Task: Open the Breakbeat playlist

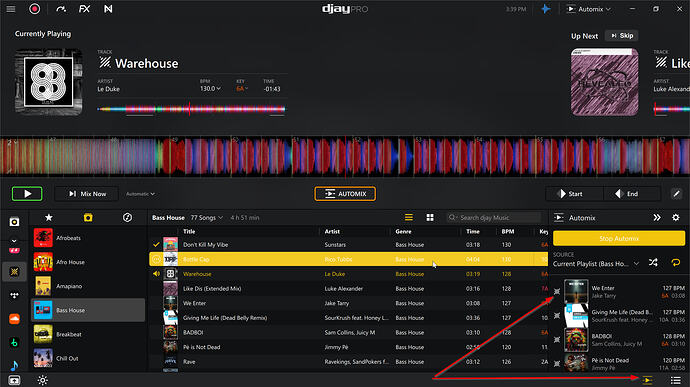Action: pyautogui.click(x=88, y=334)
